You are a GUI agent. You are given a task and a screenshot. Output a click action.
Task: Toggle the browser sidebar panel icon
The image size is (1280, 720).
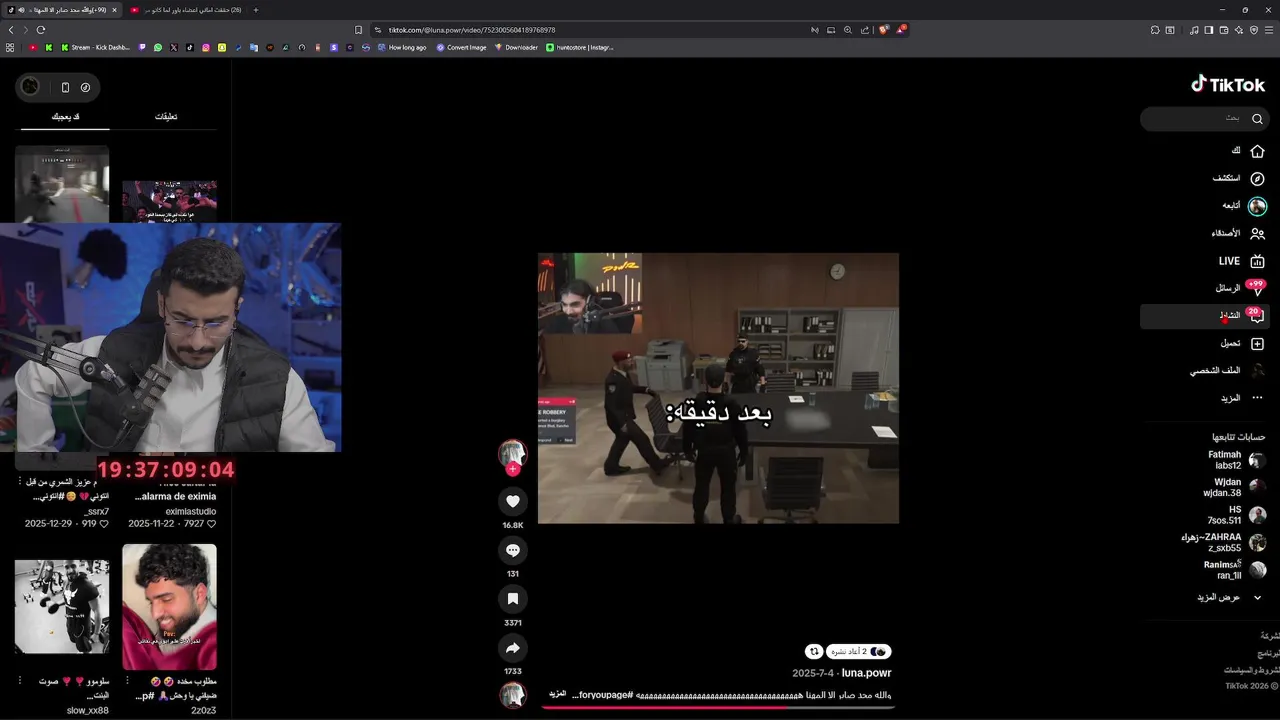[x=1208, y=30]
